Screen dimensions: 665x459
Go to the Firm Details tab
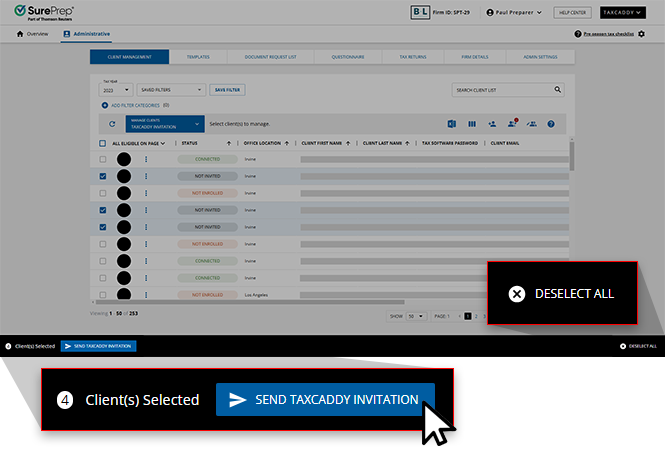pyautogui.click(x=475, y=57)
